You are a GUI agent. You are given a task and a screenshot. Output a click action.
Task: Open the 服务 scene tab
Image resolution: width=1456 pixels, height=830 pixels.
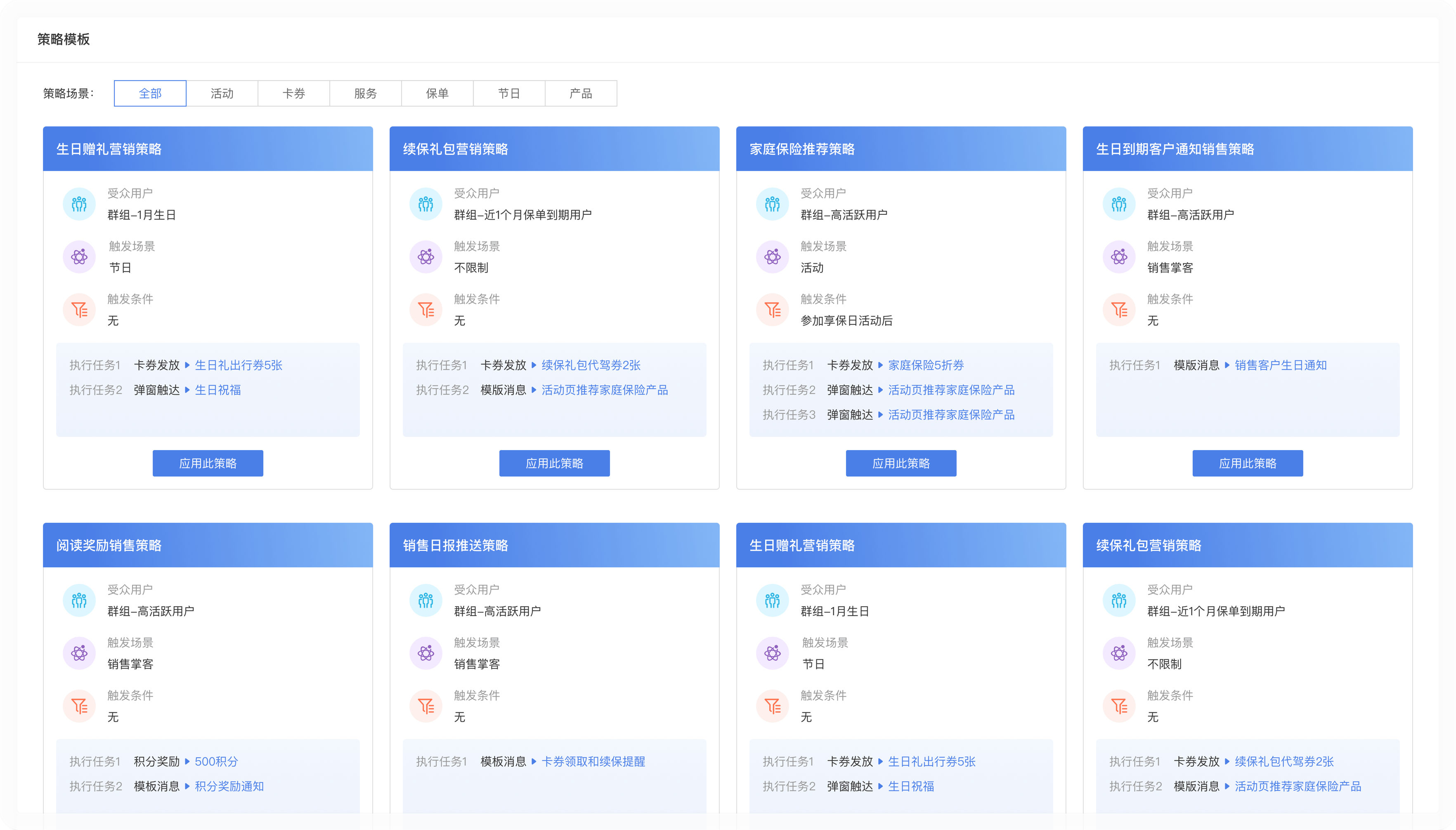[x=366, y=93]
